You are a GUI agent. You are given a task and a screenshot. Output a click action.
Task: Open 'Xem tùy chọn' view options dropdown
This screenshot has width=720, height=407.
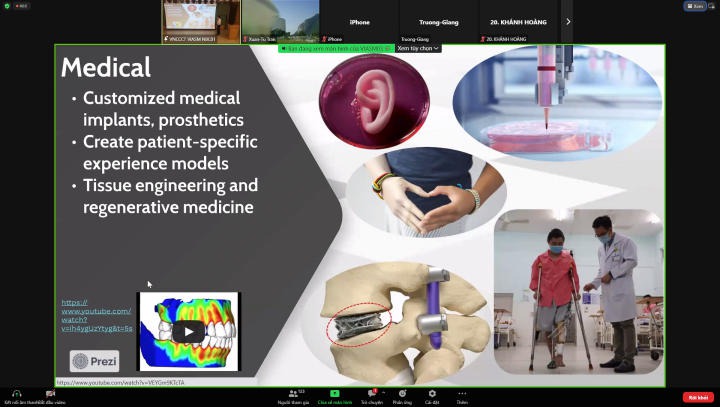(418, 48)
